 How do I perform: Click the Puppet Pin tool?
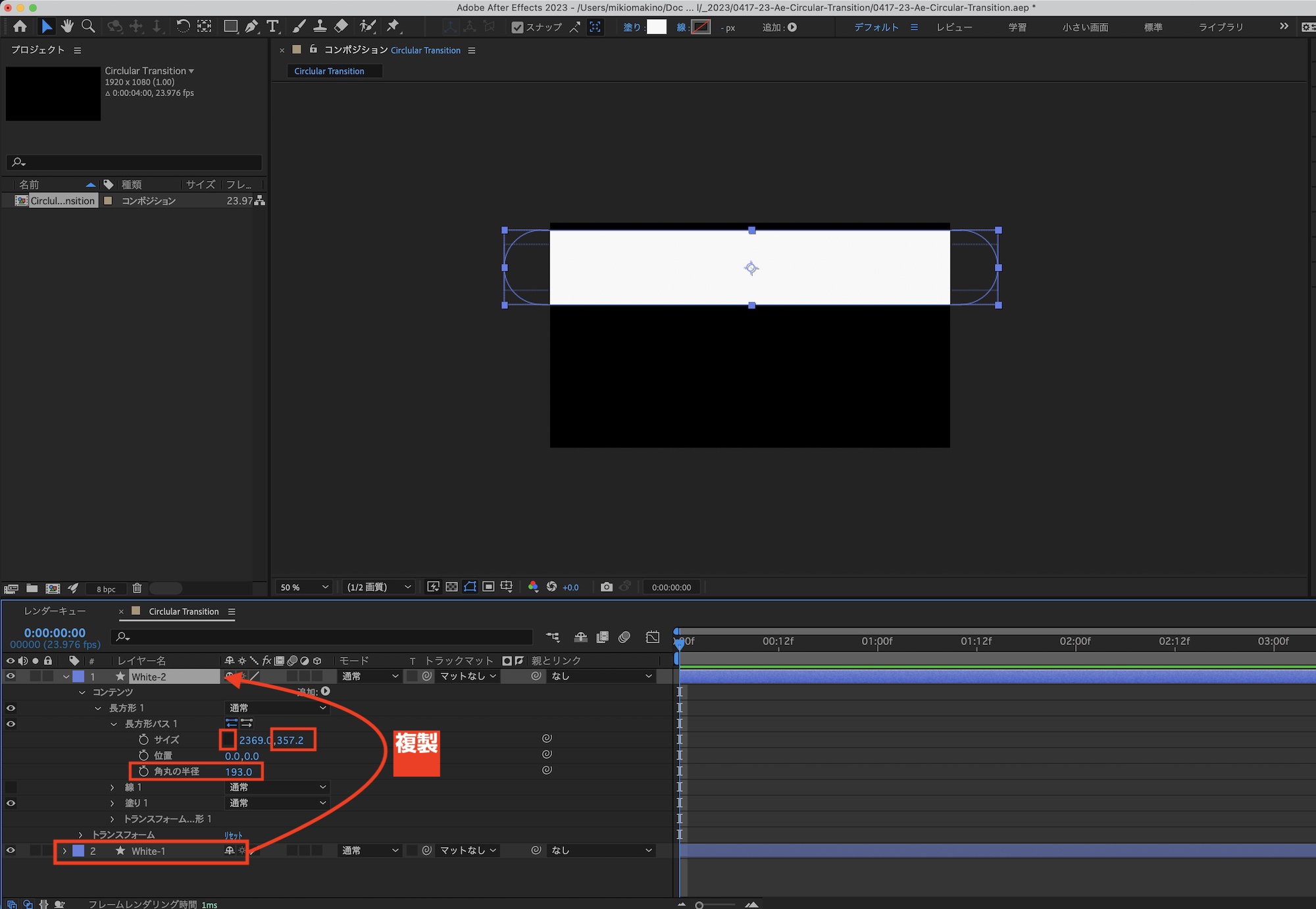(393, 26)
